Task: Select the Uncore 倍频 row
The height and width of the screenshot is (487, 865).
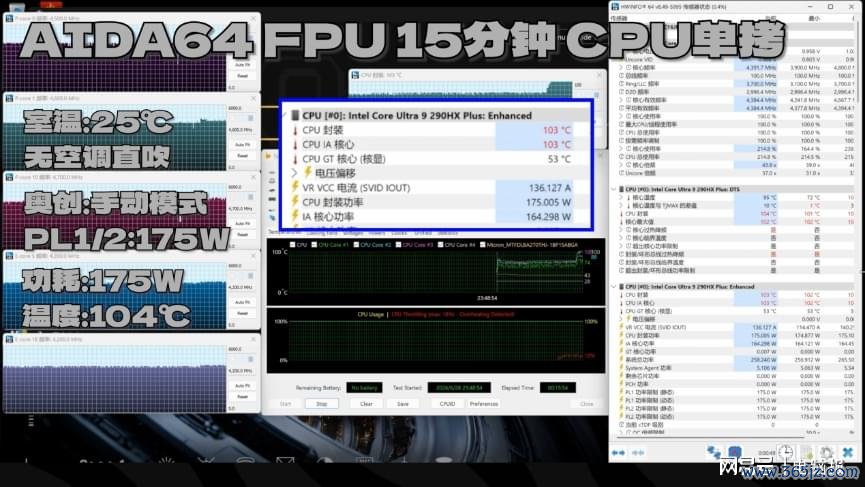Action: [x=734, y=173]
